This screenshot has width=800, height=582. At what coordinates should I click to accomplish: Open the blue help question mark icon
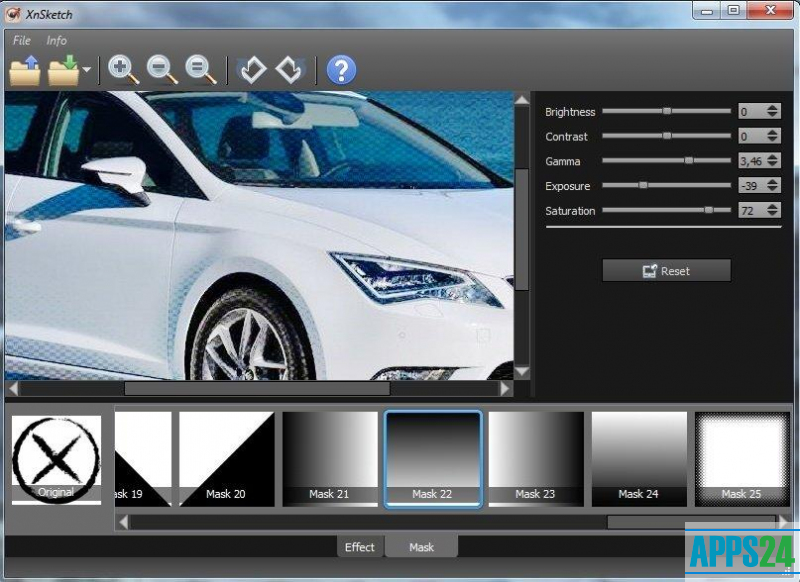pos(341,70)
